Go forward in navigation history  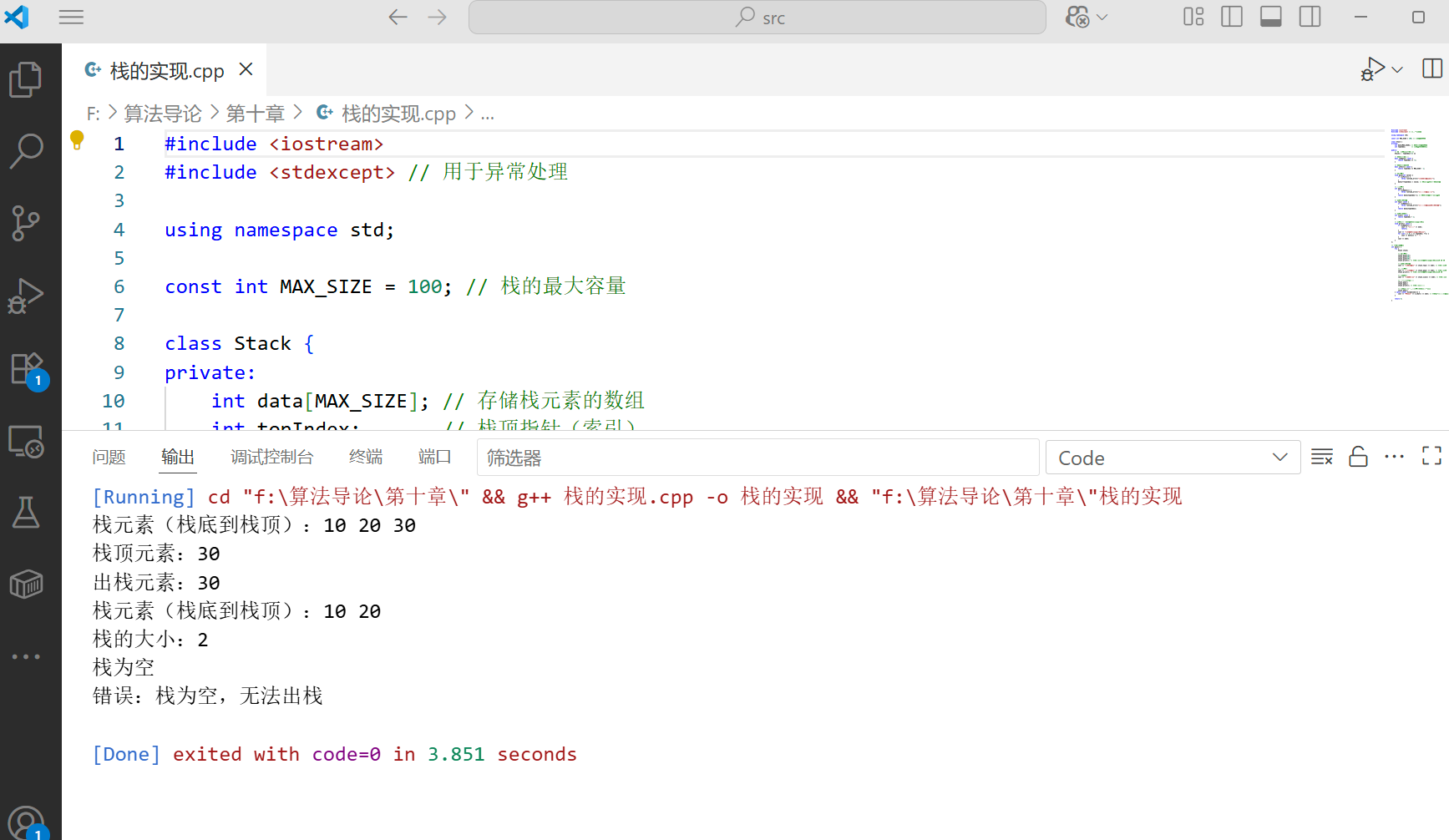tap(438, 18)
